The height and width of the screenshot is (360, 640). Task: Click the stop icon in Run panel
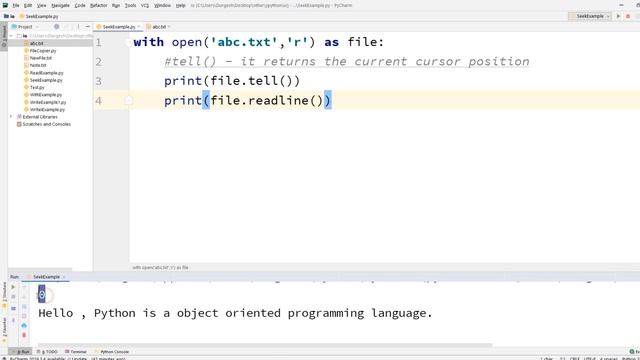pos(13,297)
